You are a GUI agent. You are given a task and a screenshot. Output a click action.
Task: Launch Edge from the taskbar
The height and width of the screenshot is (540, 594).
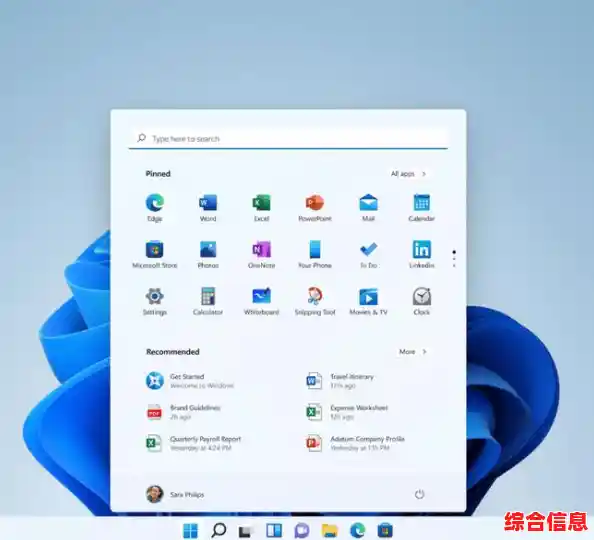(358, 530)
